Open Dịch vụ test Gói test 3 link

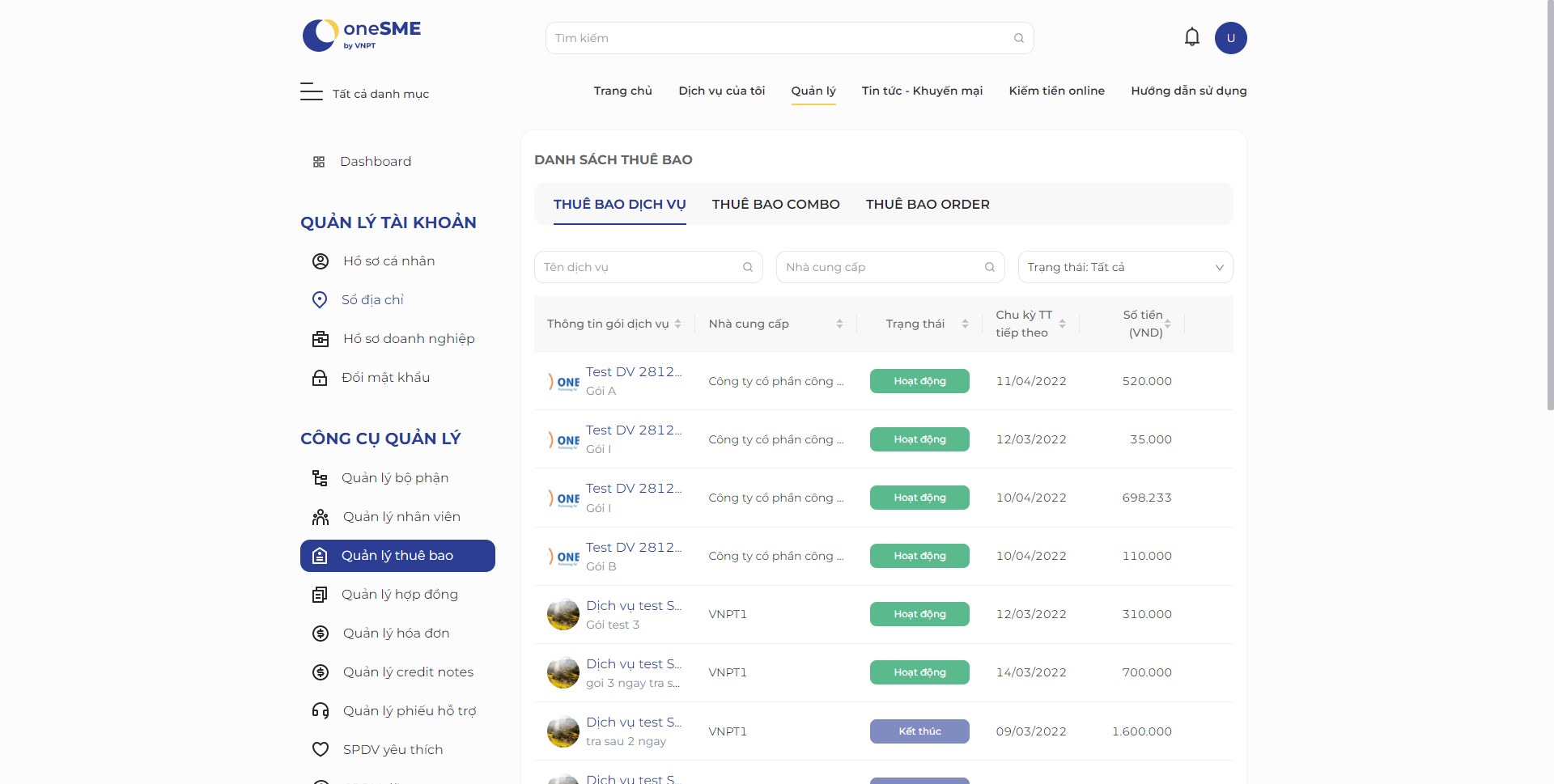pos(634,606)
